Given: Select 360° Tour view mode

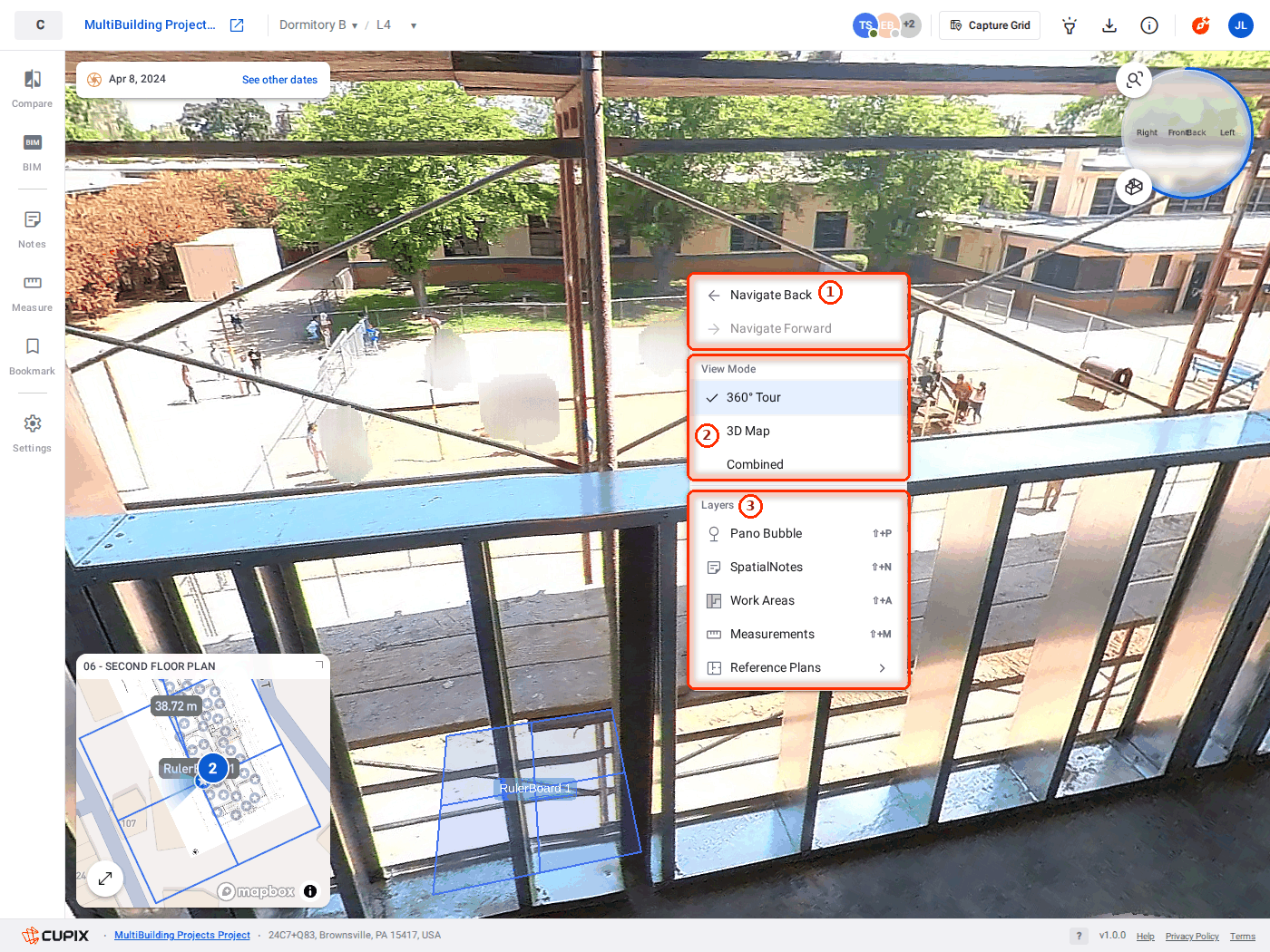Looking at the screenshot, I should pyautogui.click(x=799, y=397).
